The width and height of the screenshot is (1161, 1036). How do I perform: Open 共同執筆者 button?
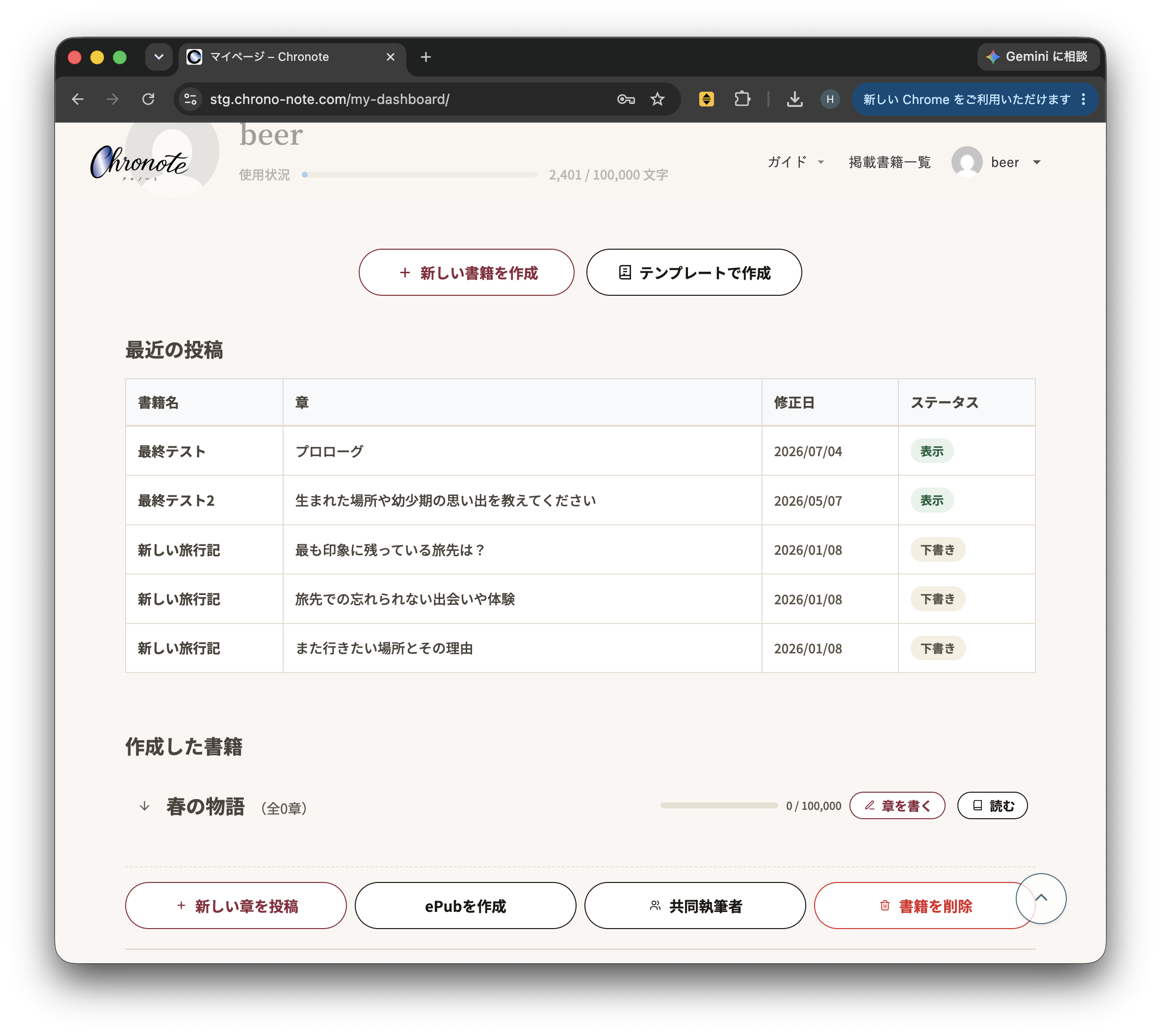pyautogui.click(x=695, y=905)
